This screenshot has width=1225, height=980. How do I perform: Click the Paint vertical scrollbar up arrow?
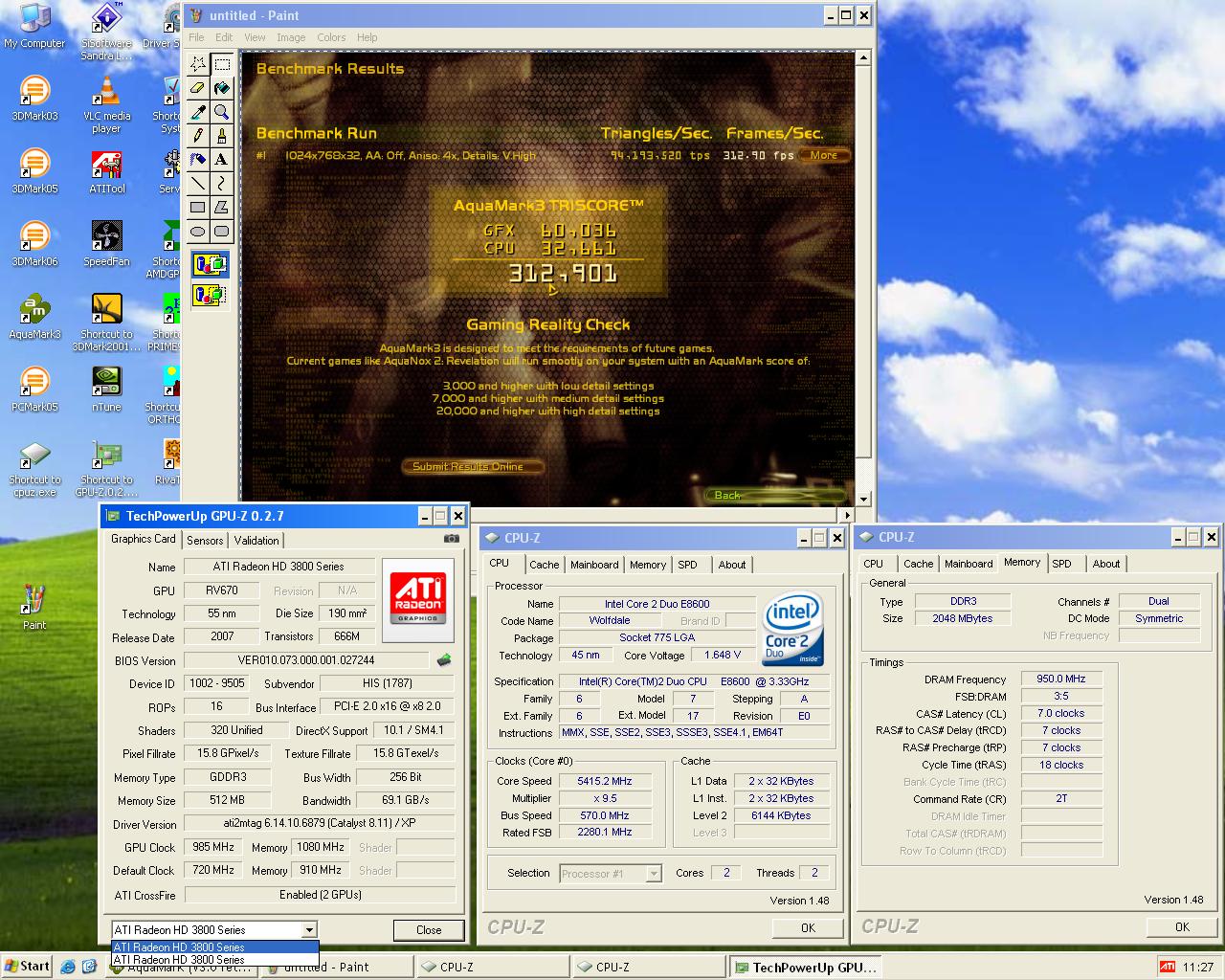point(863,58)
